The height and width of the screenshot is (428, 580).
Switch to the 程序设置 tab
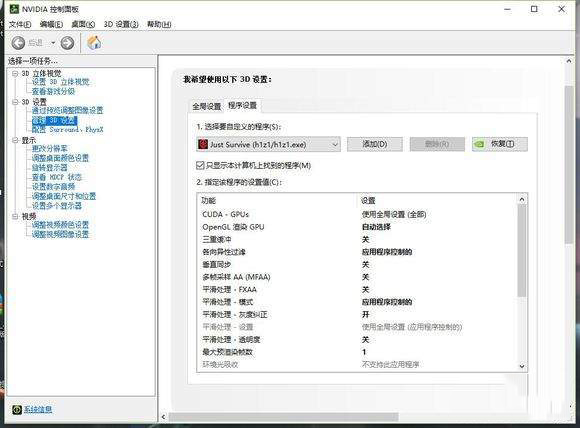tap(242, 105)
